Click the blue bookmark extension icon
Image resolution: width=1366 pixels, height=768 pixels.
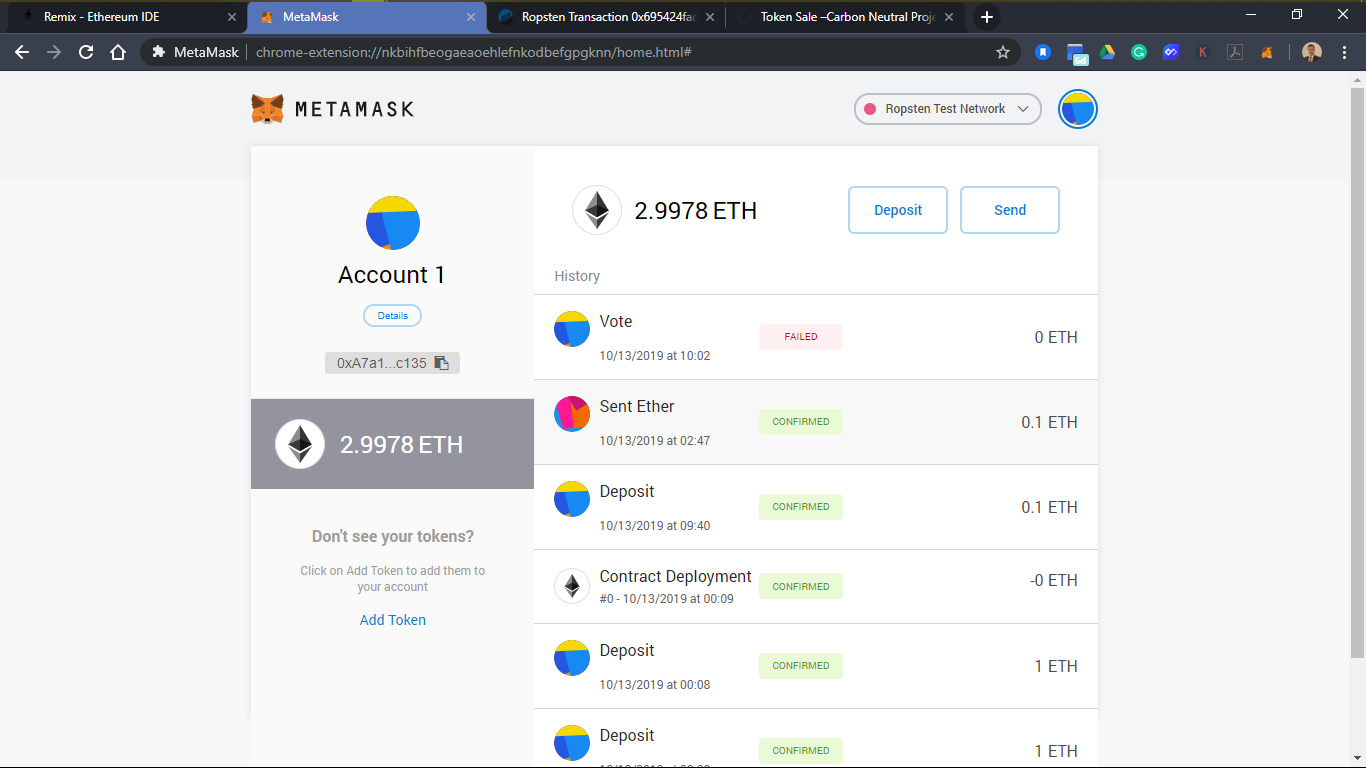1043,52
